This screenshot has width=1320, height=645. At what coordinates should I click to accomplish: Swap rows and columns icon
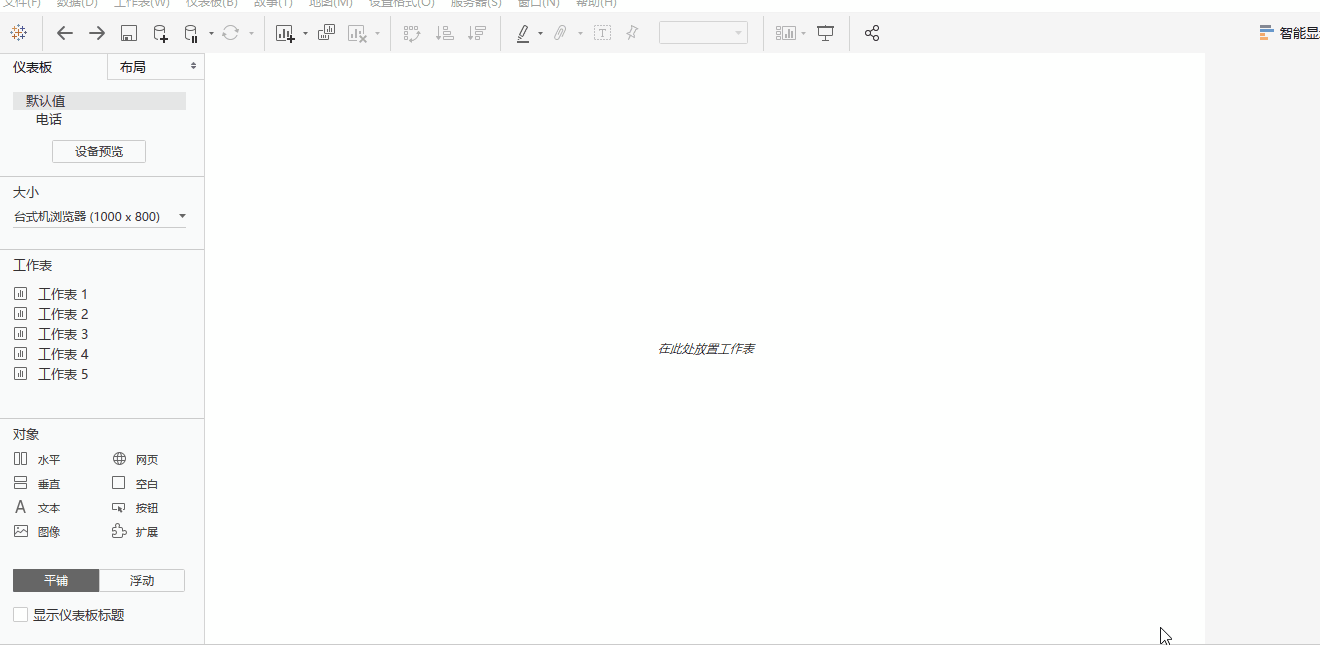click(x=412, y=33)
